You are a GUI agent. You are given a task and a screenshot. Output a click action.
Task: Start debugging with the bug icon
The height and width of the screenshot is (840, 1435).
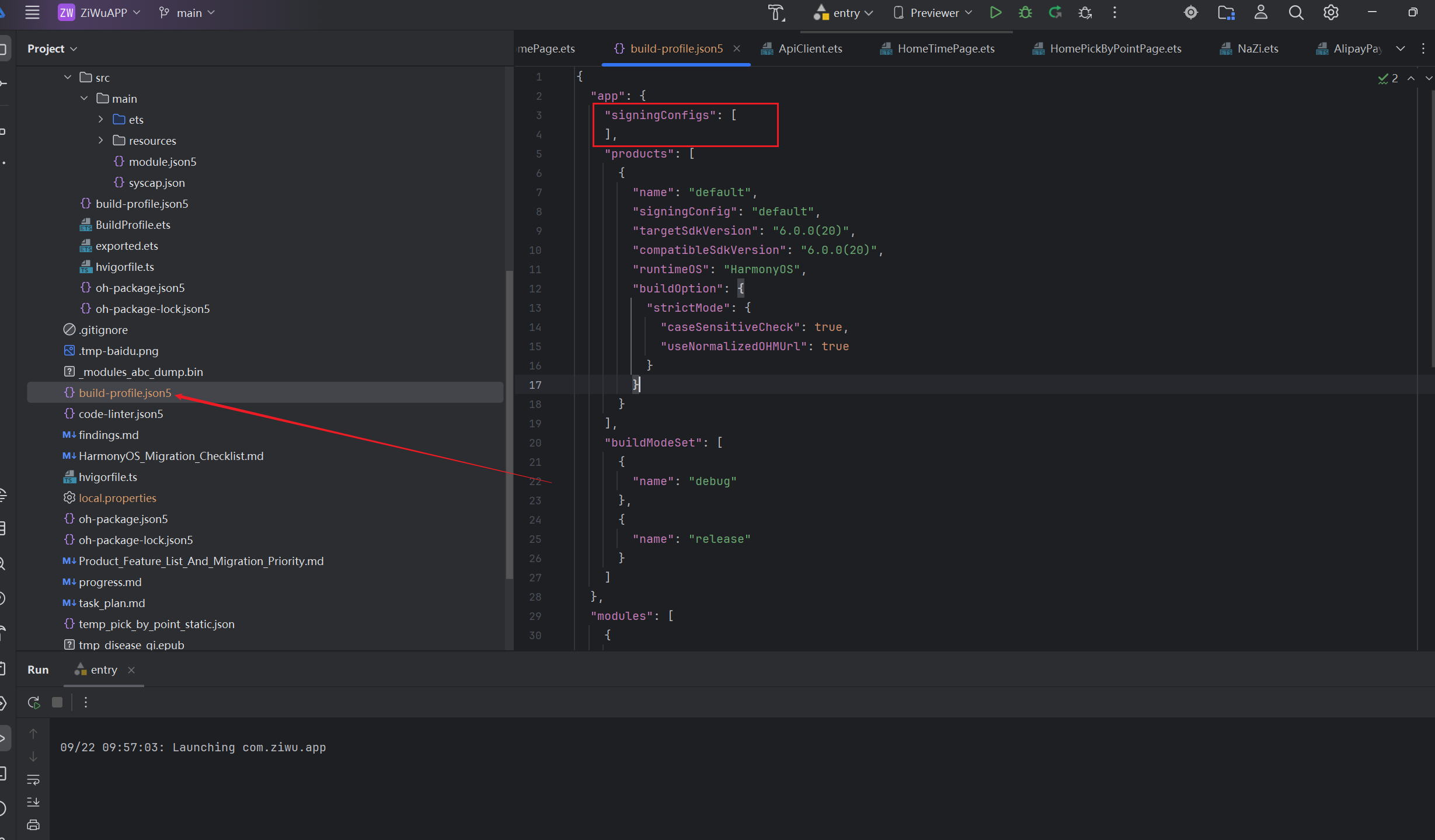[1025, 12]
